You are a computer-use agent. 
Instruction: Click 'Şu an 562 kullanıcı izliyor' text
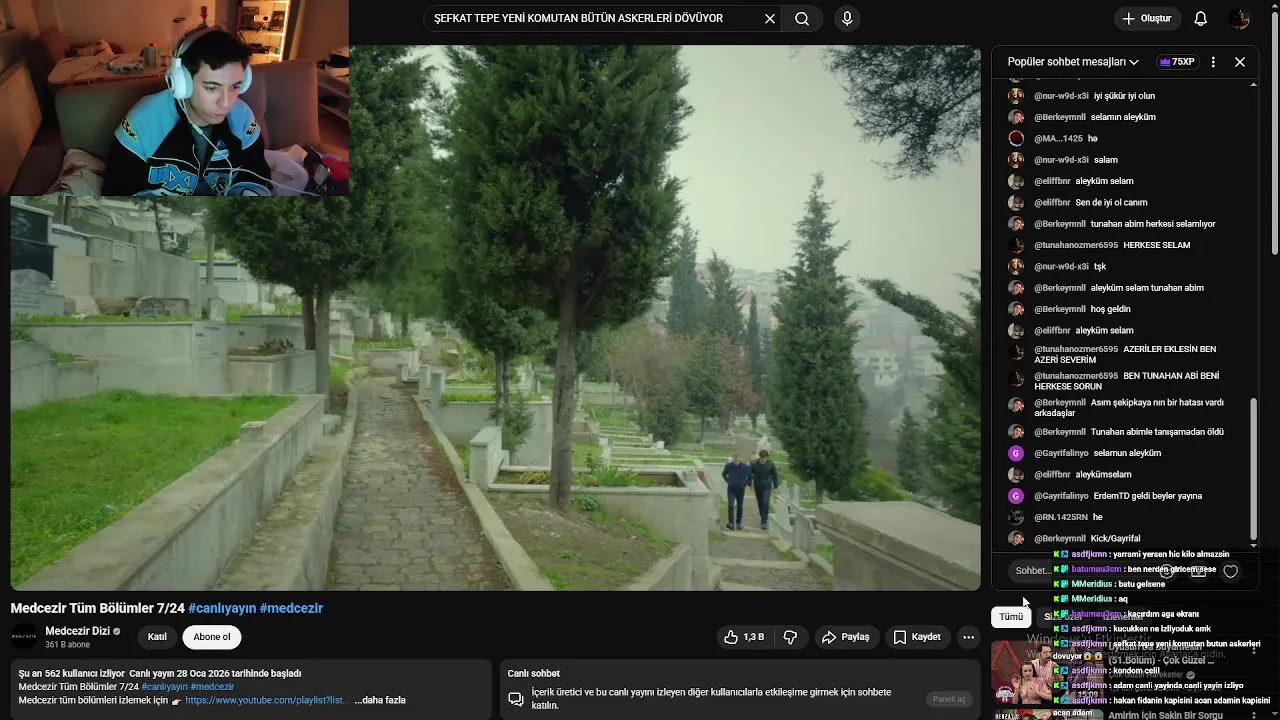(x=71, y=674)
